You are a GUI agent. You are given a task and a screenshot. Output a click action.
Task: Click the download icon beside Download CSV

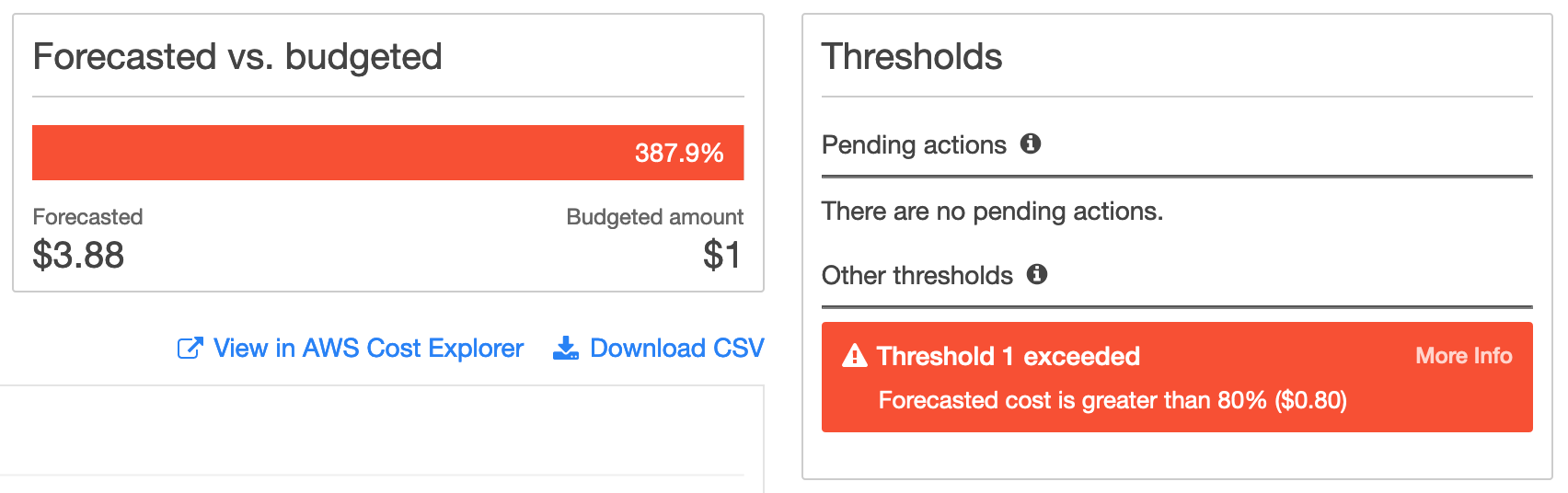[x=565, y=348]
